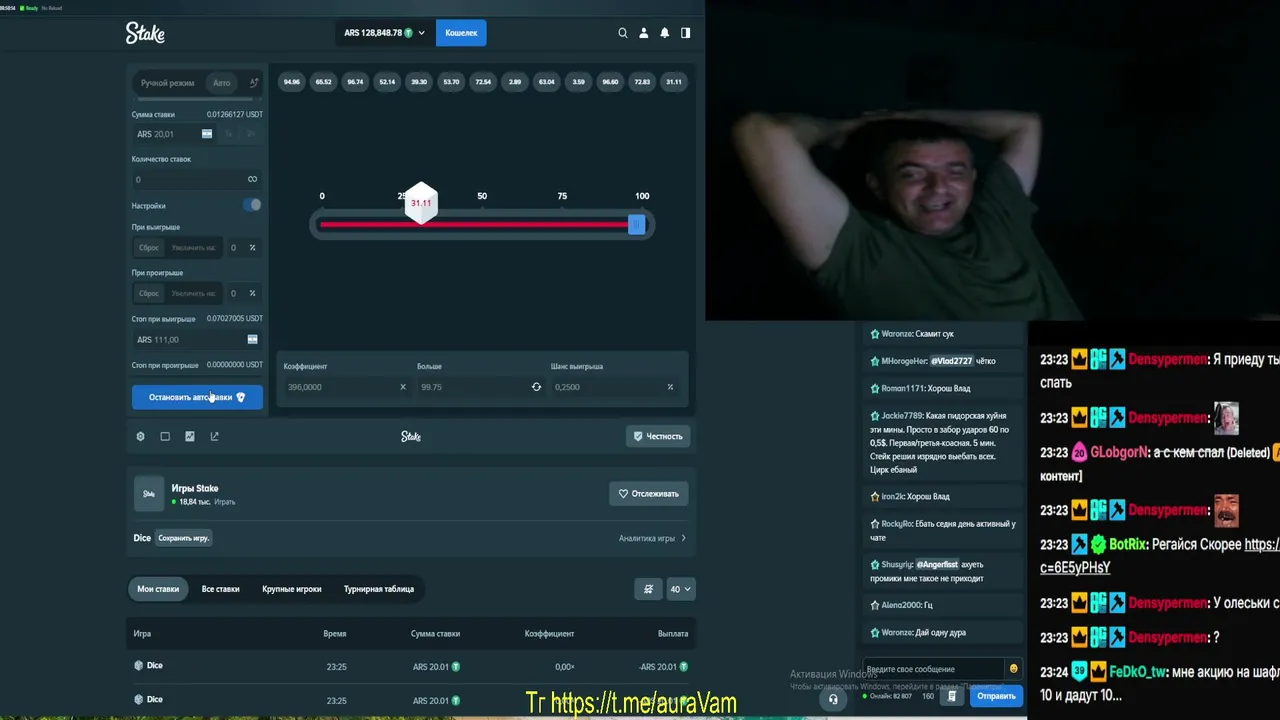
Task: Select the Крупные игроки tab
Action: click(x=292, y=589)
